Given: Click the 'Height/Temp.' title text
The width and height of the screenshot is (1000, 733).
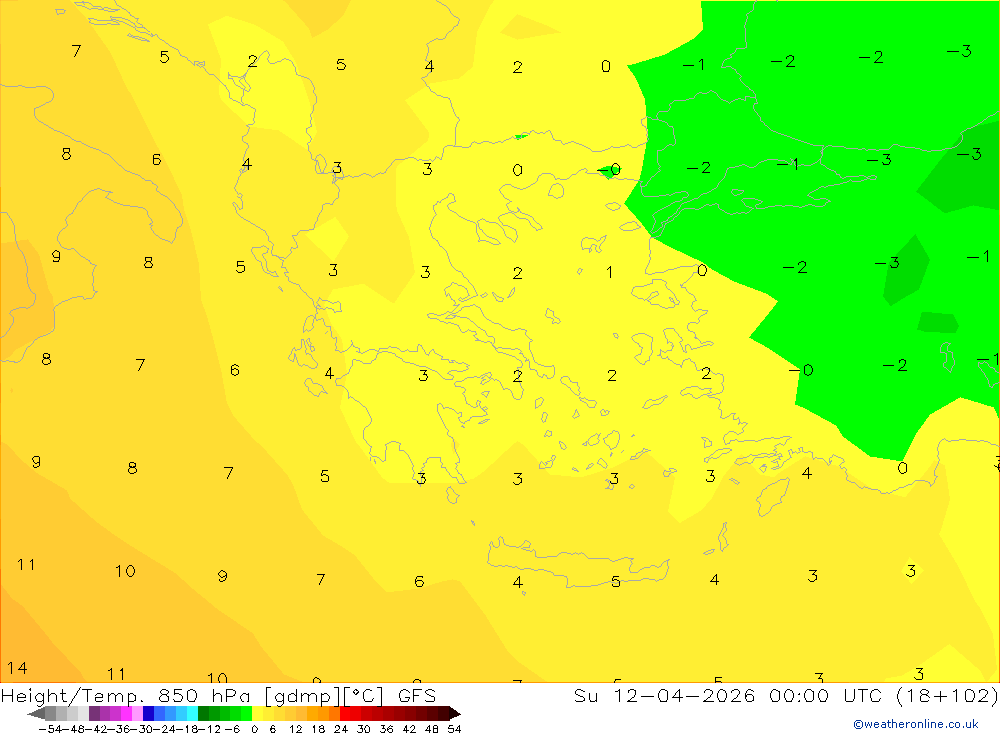Looking at the screenshot, I should pos(70,695).
